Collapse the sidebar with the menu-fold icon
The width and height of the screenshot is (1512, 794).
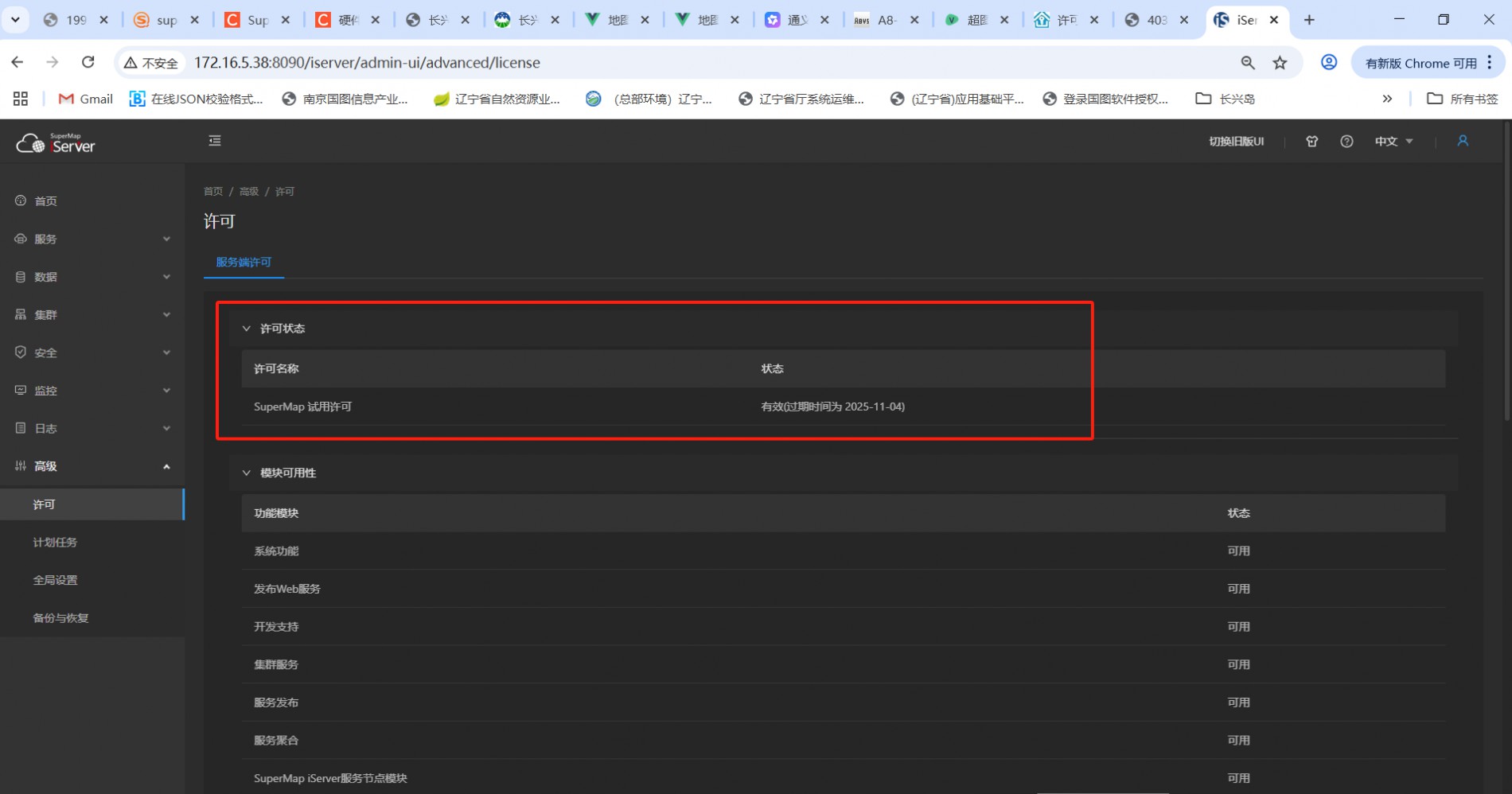tap(215, 141)
